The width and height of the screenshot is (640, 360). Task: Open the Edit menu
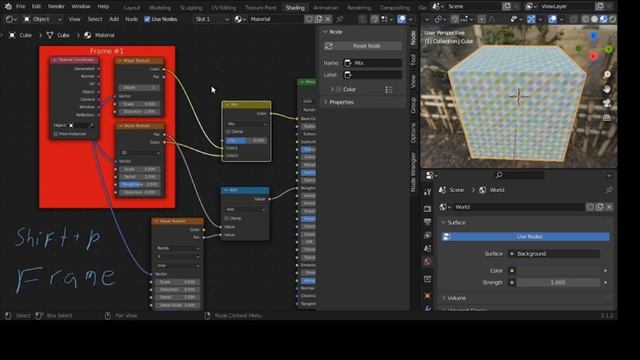tap(36, 7)
